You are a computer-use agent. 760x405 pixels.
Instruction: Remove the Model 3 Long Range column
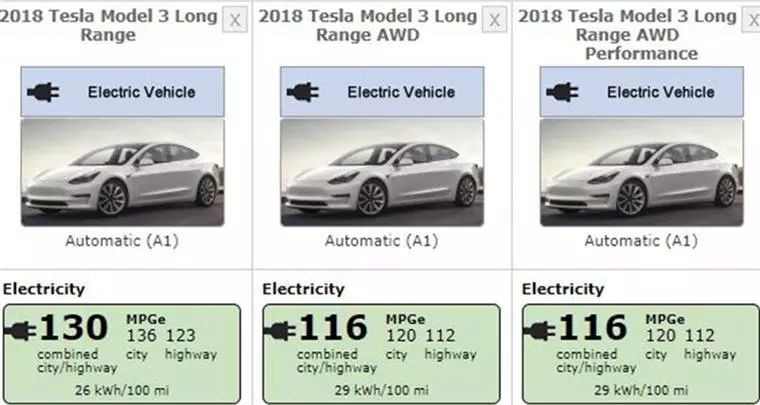235,20
